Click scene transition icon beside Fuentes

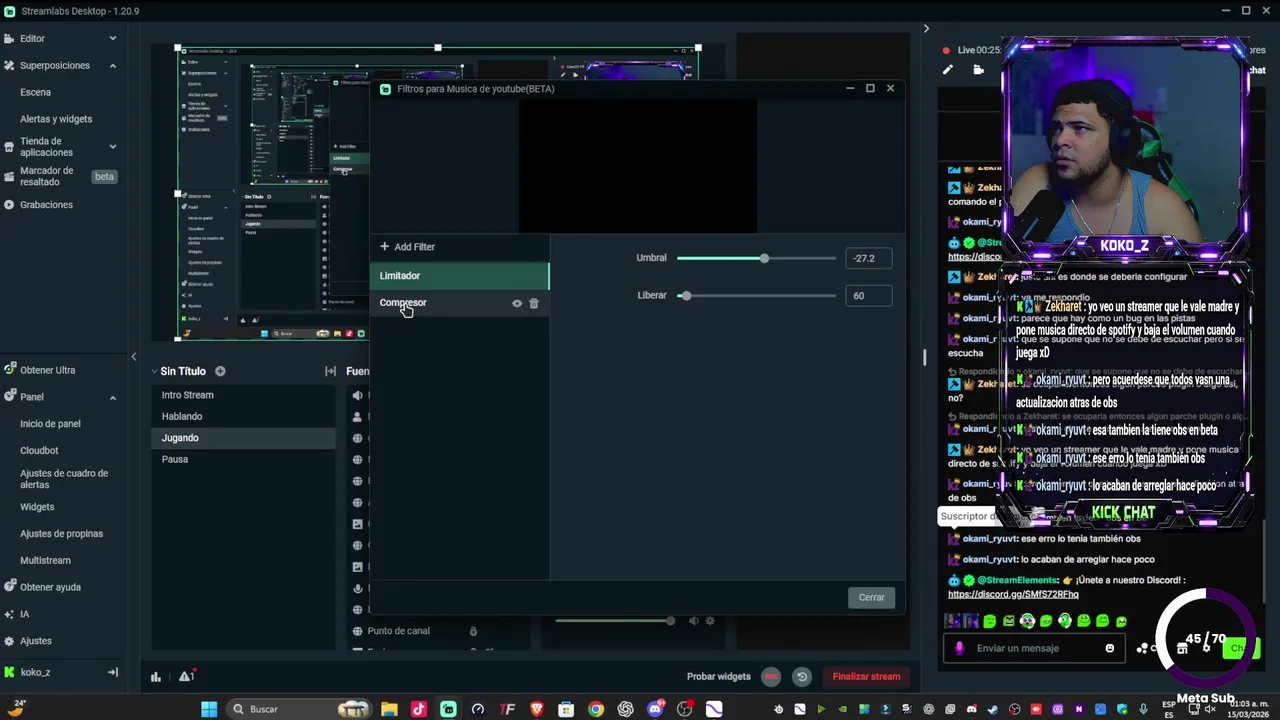(330, 371)
